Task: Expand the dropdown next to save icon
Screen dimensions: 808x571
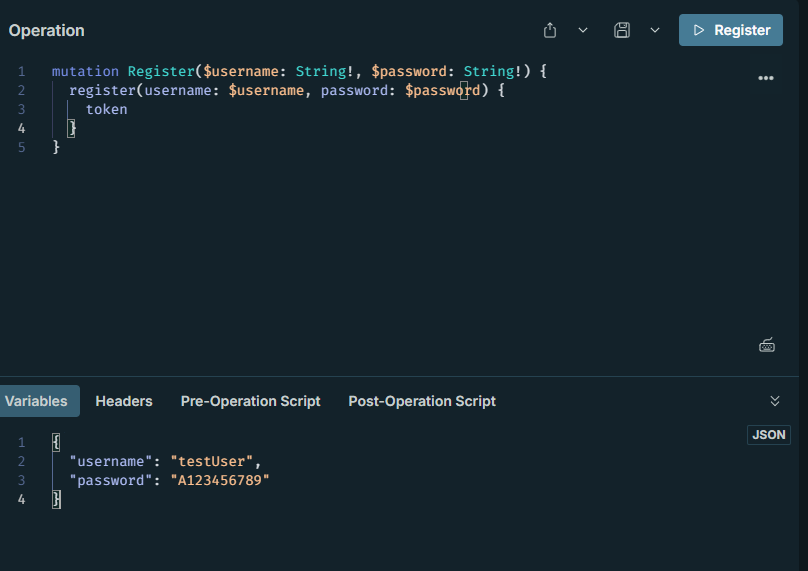Action: (655, 30)
